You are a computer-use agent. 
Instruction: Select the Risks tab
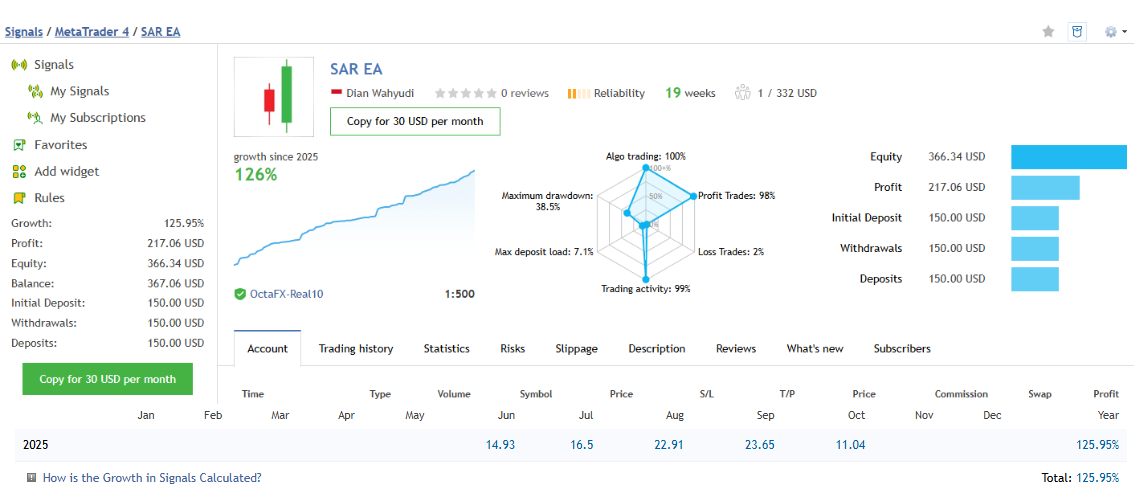tap(512, 349)
